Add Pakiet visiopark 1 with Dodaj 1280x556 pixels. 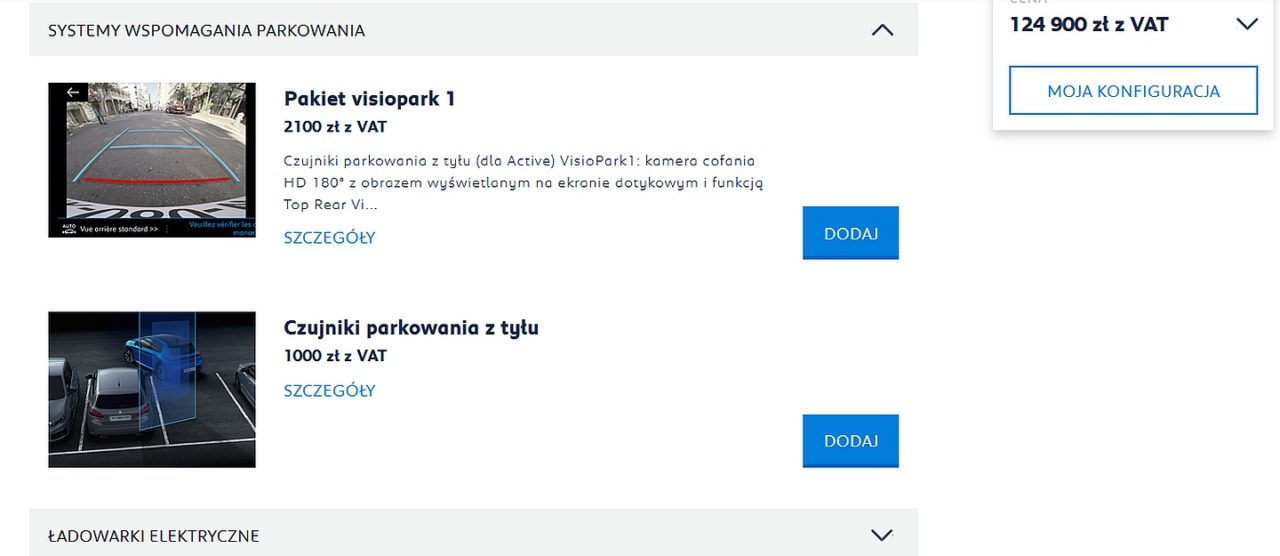click(x=851, y=233)
